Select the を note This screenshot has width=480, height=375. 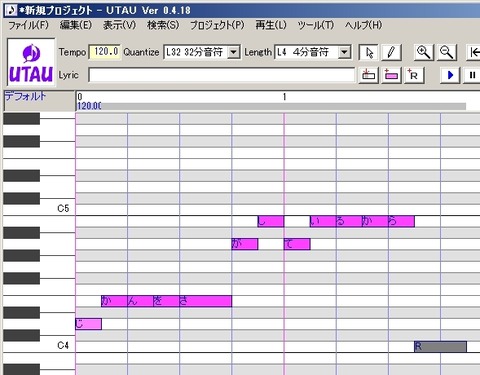click(x=166, y=301)
